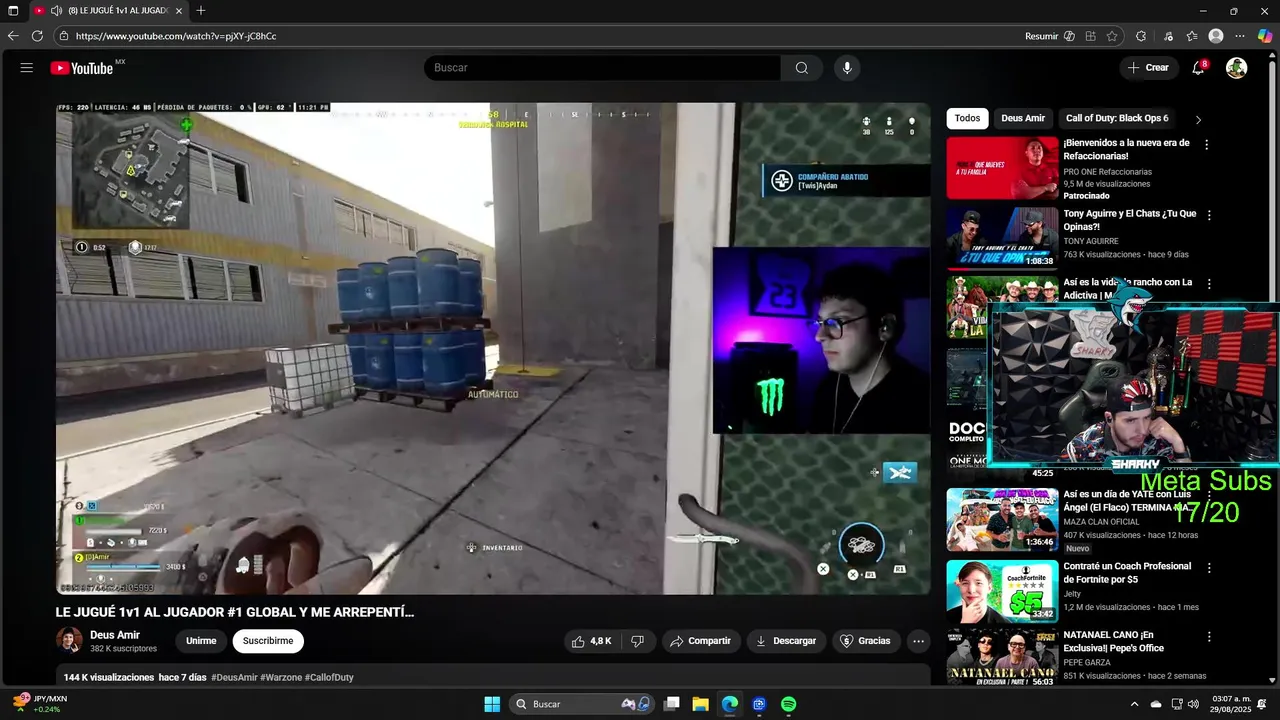This screenshot has height=720, width=1280.
Task: Open Edge tab actions menu
Action: (x=13, y=11)
